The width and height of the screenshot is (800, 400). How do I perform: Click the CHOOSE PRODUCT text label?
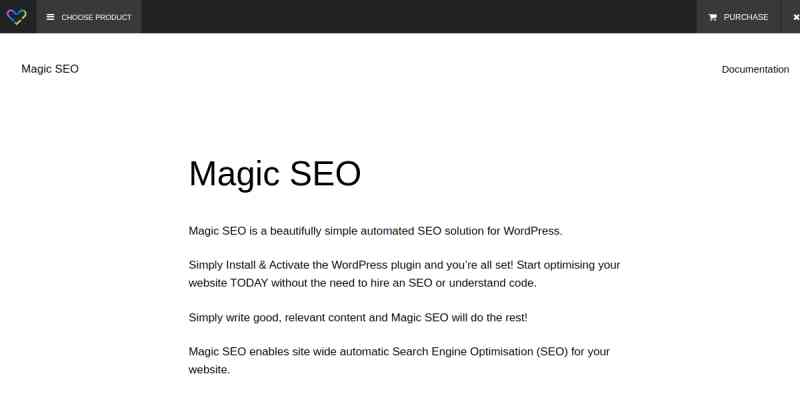tap(96, 17)
